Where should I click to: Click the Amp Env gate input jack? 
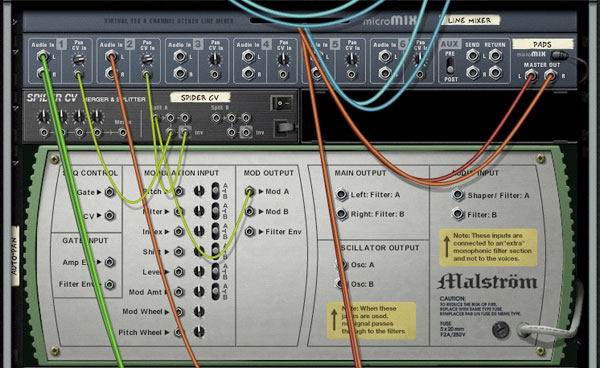click(x=110, y=262)
